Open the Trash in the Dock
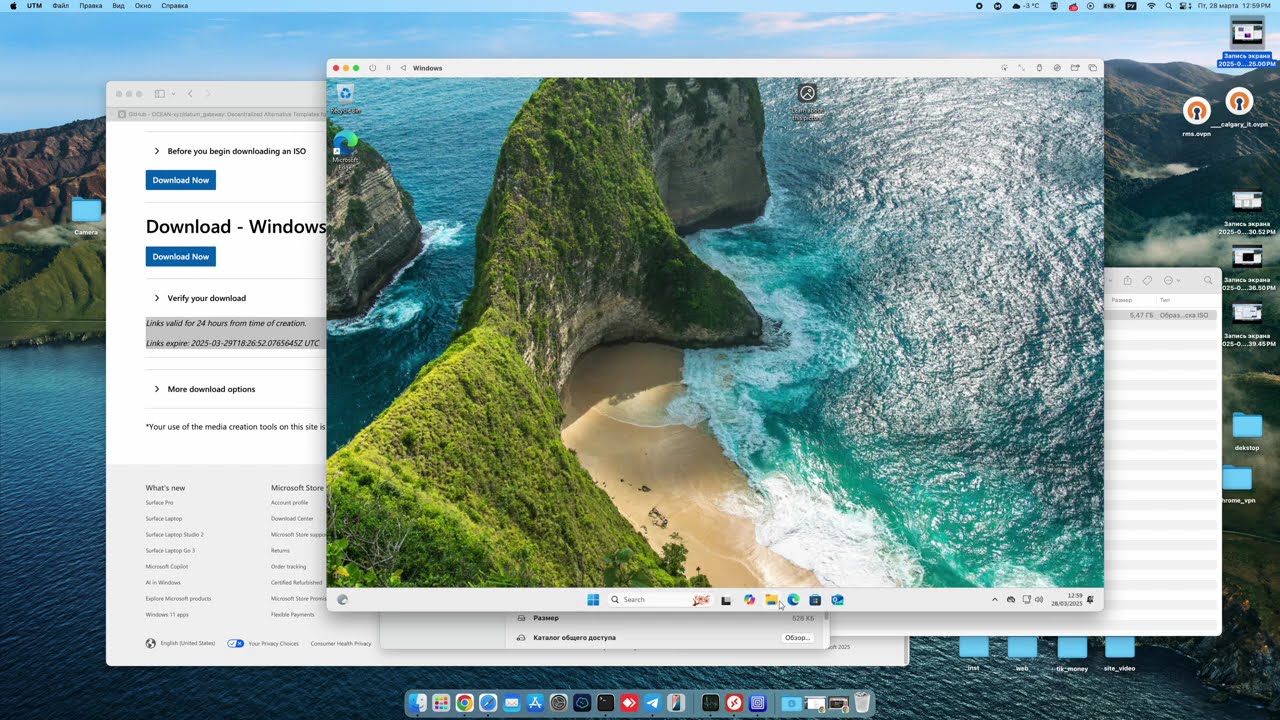This screenshot has height=720, width=1280. tap(862, 703)
